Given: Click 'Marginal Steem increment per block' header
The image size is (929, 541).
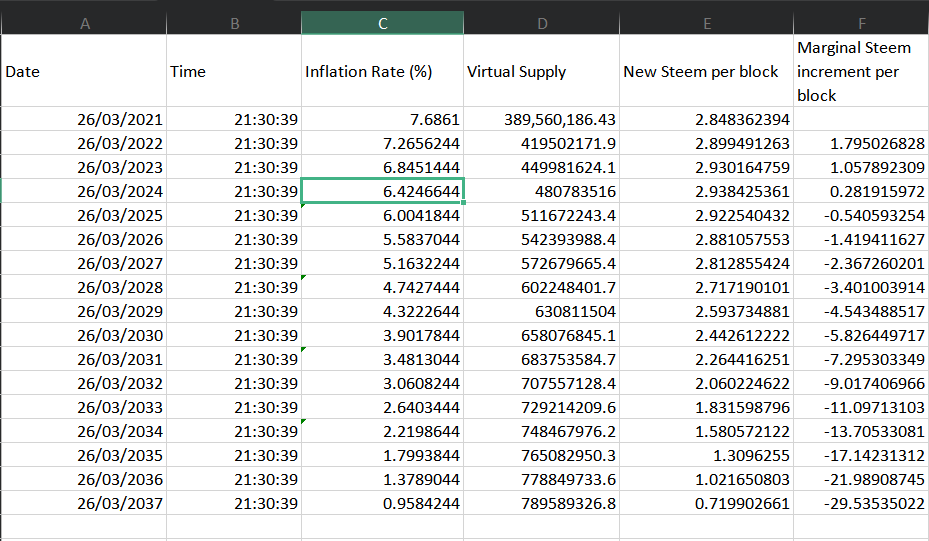Looking at the screenshot, I should pos(861,71).
